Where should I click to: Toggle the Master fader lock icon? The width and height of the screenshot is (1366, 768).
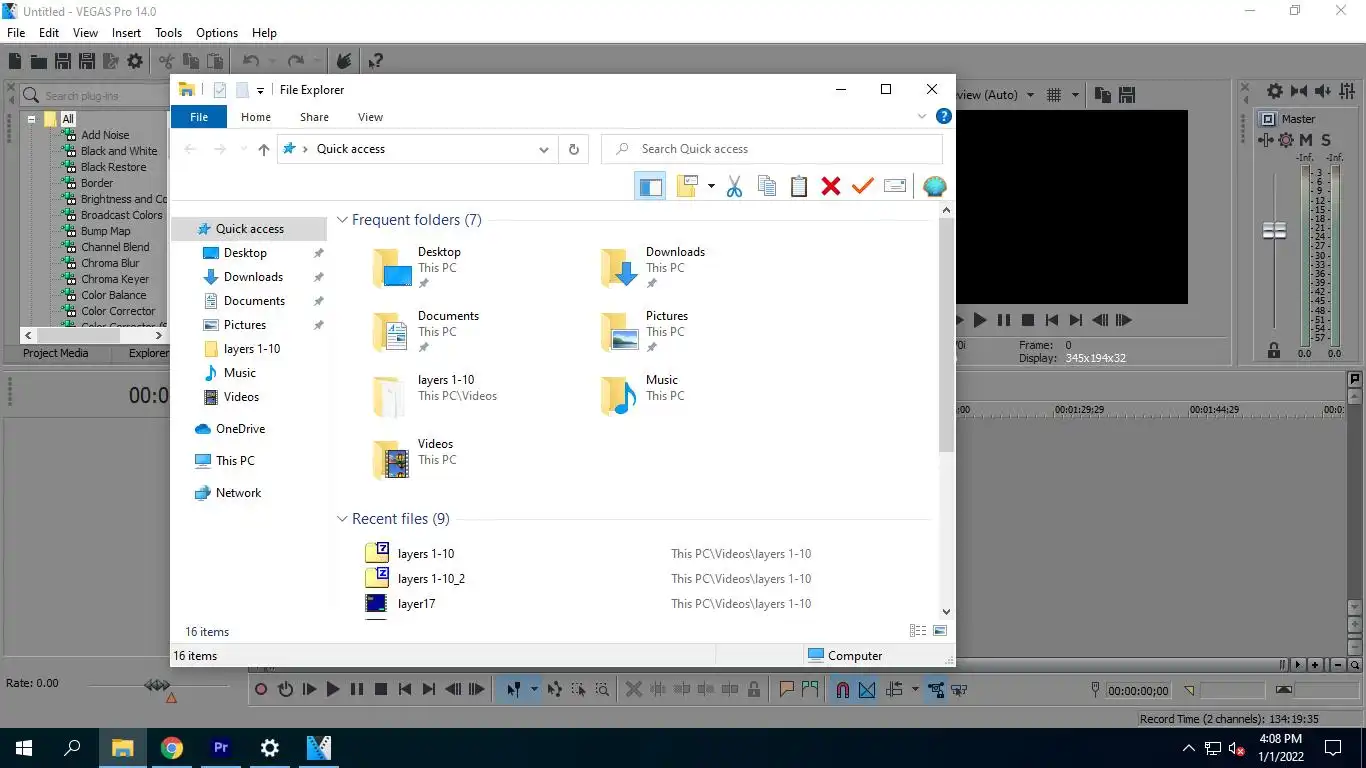point(1274,351)
